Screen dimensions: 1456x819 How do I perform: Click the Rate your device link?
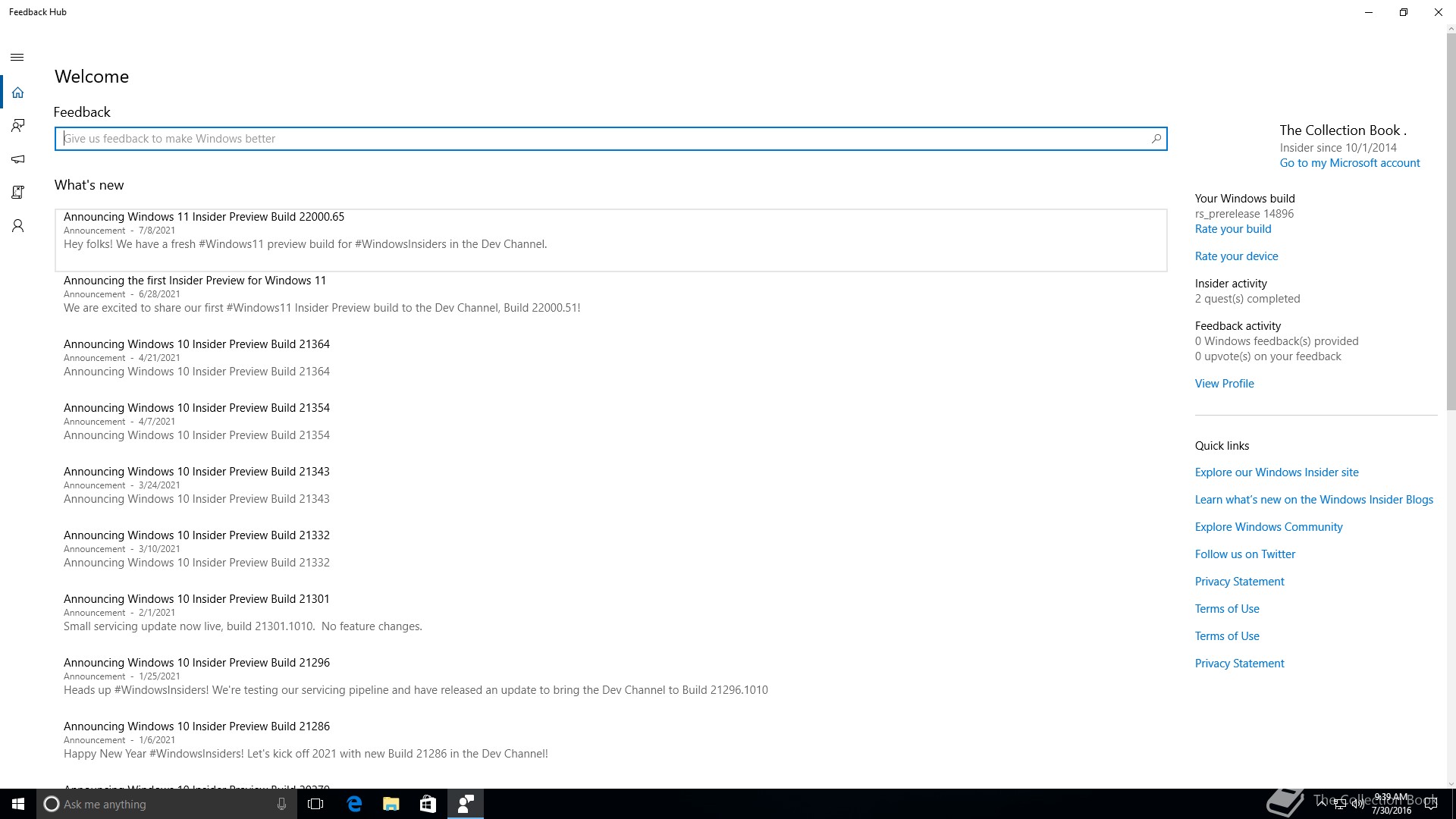pyautogui.click(x=1236, y=256)
